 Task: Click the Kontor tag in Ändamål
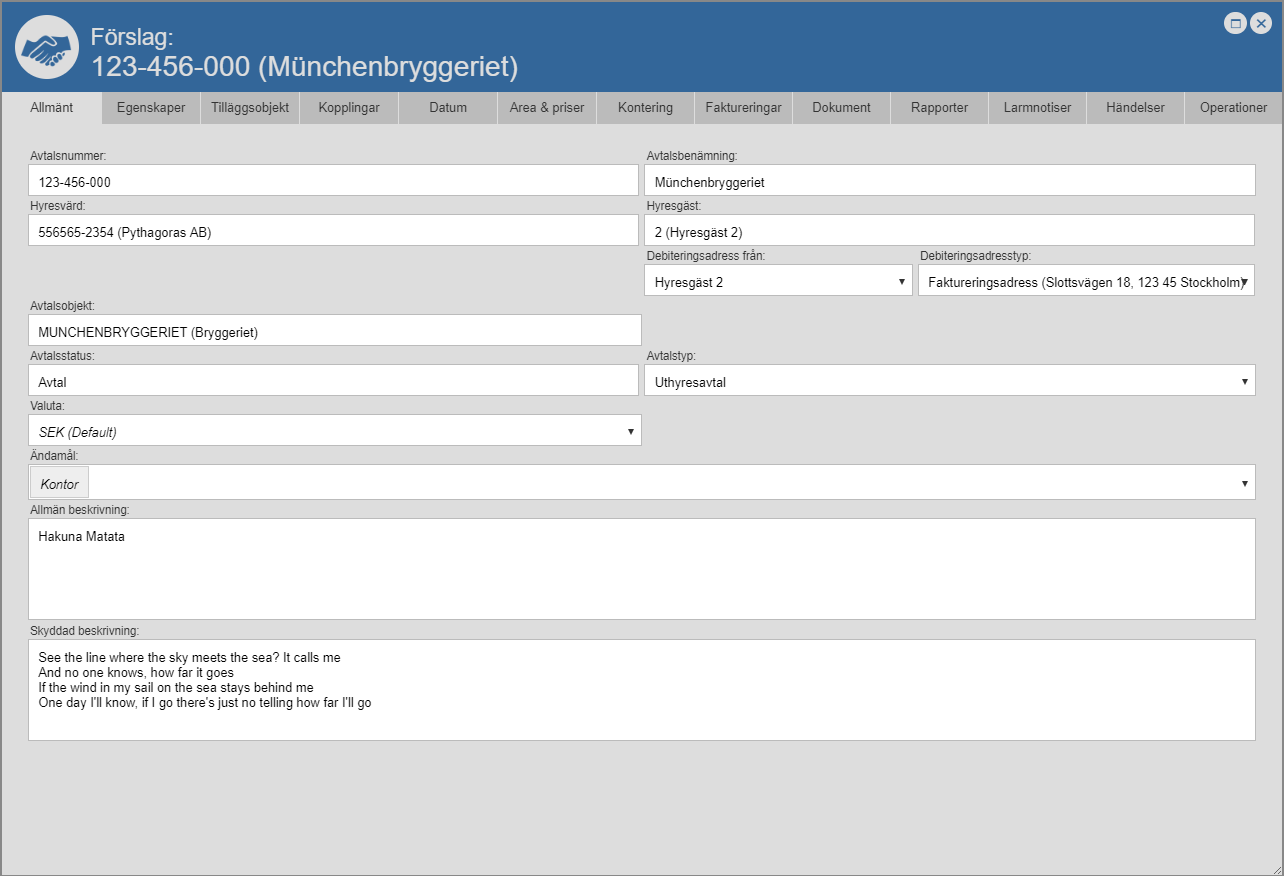click(60, 483)
